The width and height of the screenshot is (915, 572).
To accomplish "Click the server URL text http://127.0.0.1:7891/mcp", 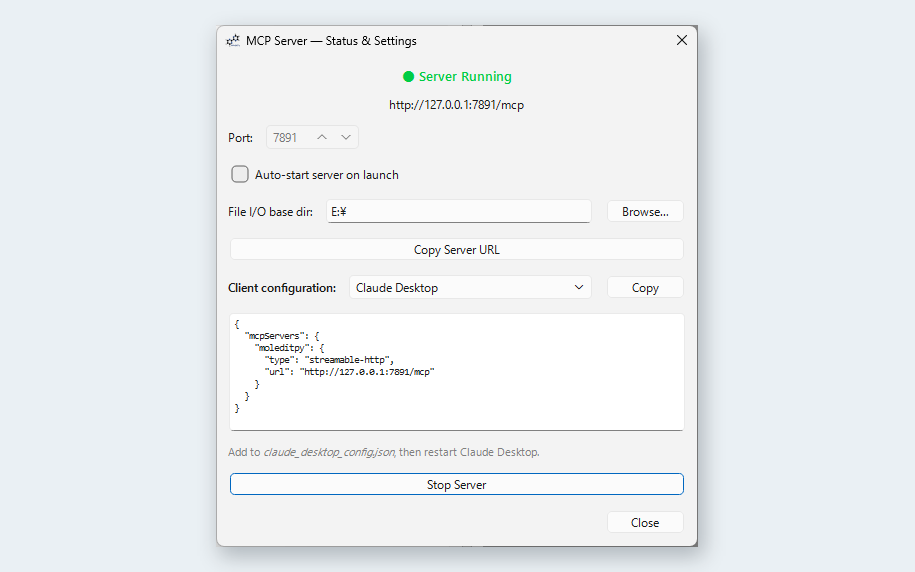I will coord(456,105).
